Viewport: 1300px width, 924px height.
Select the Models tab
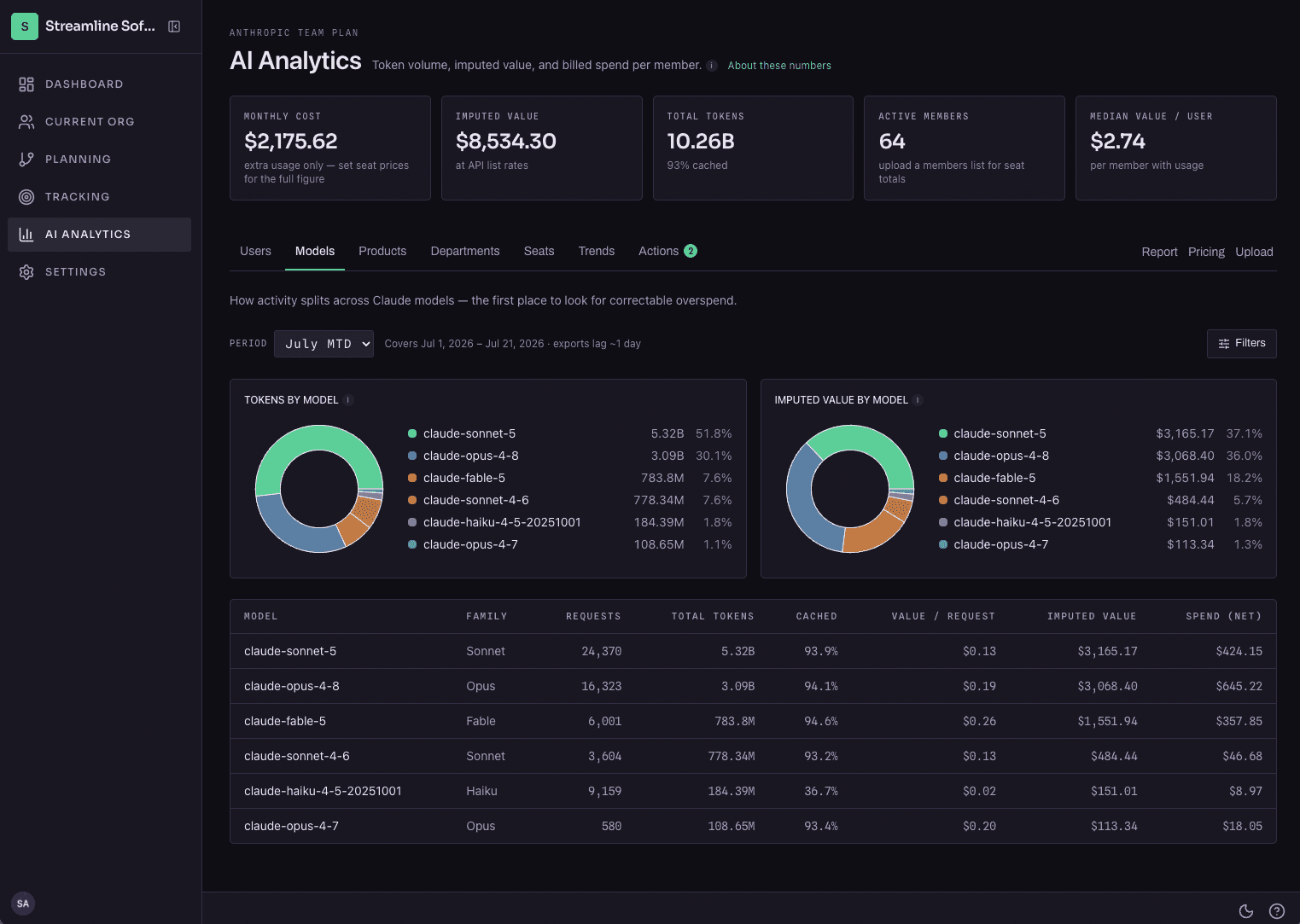pyautogui.click(x=315, y=251)
